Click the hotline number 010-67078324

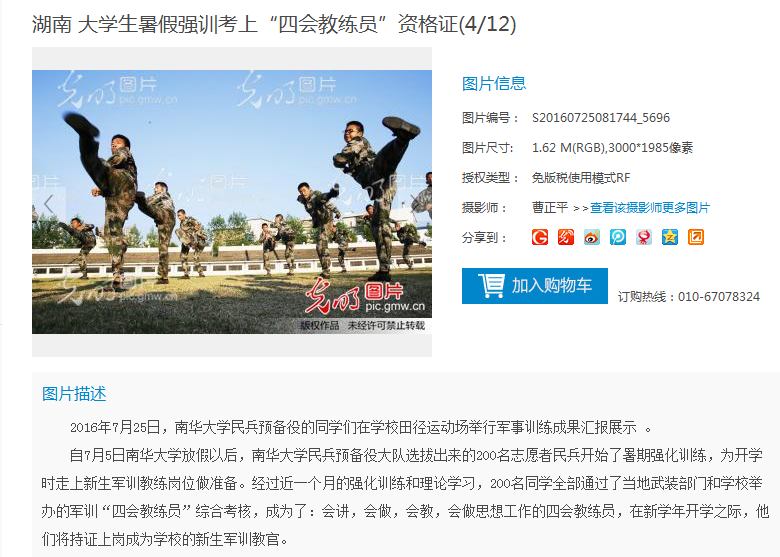click(719, 297)
